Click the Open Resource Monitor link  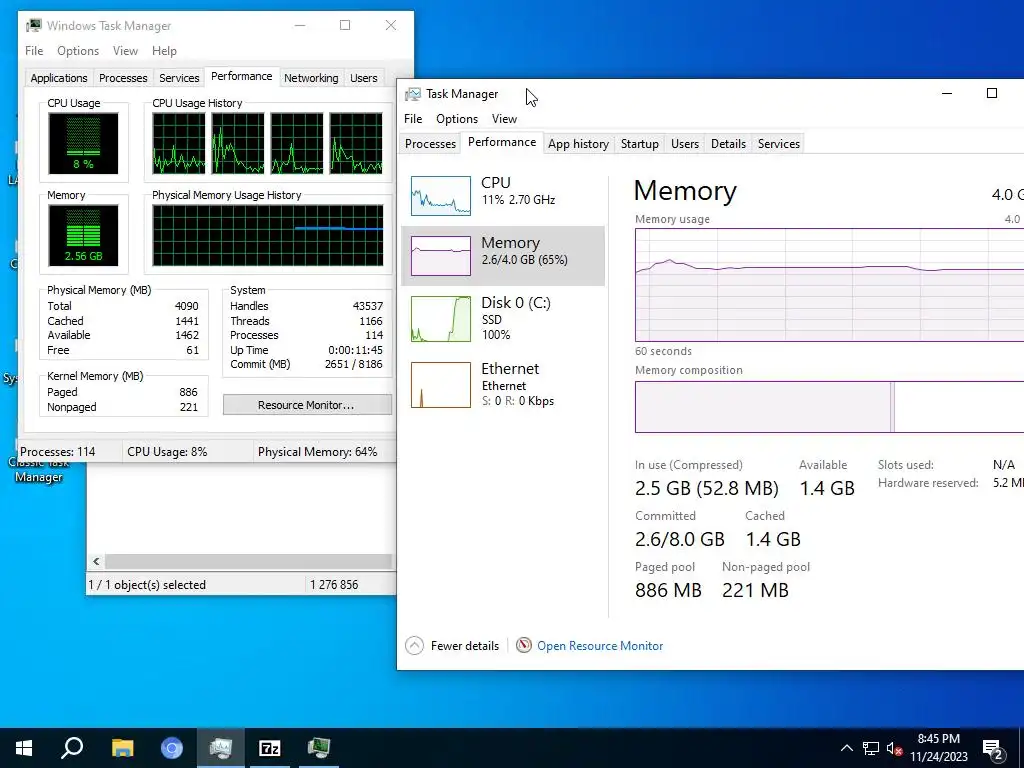pos(600,646)
